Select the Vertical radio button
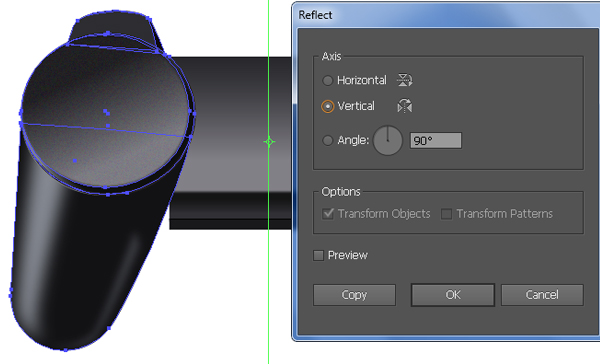This screenshot has height=364, width=600. [x=328, y=106]
